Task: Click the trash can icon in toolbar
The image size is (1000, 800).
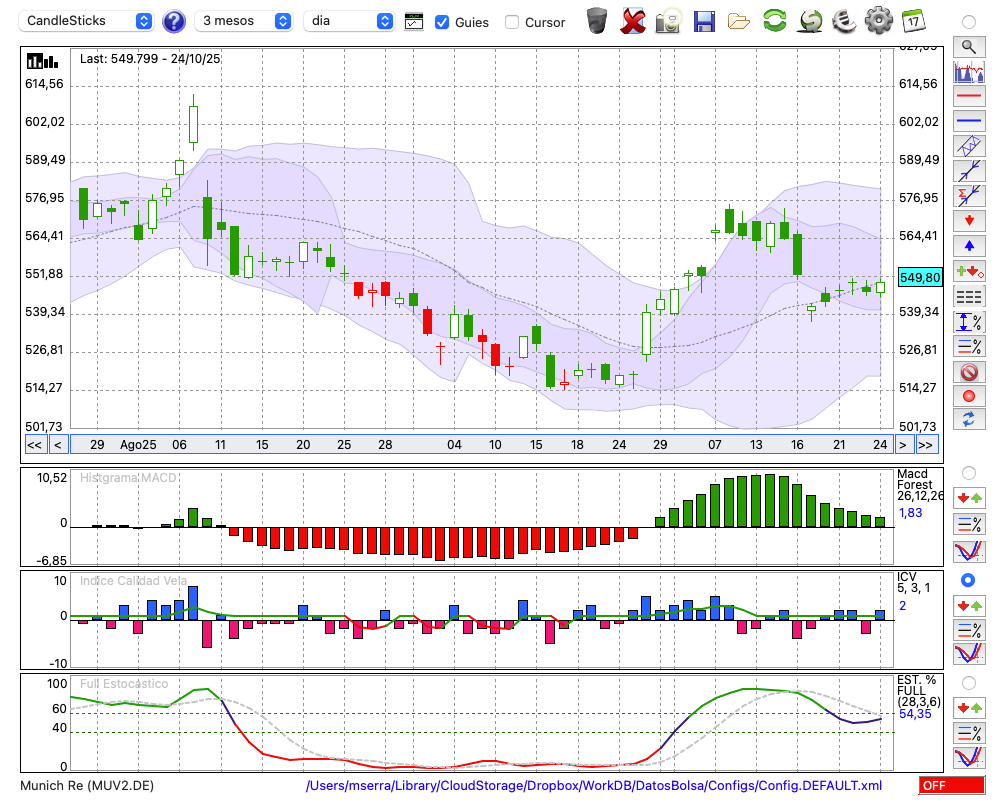Action: (597, 21)
